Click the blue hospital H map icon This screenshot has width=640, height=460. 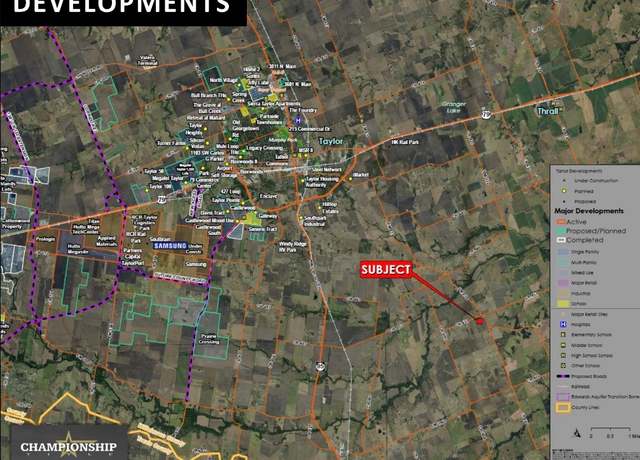click(x=298, y=120)
